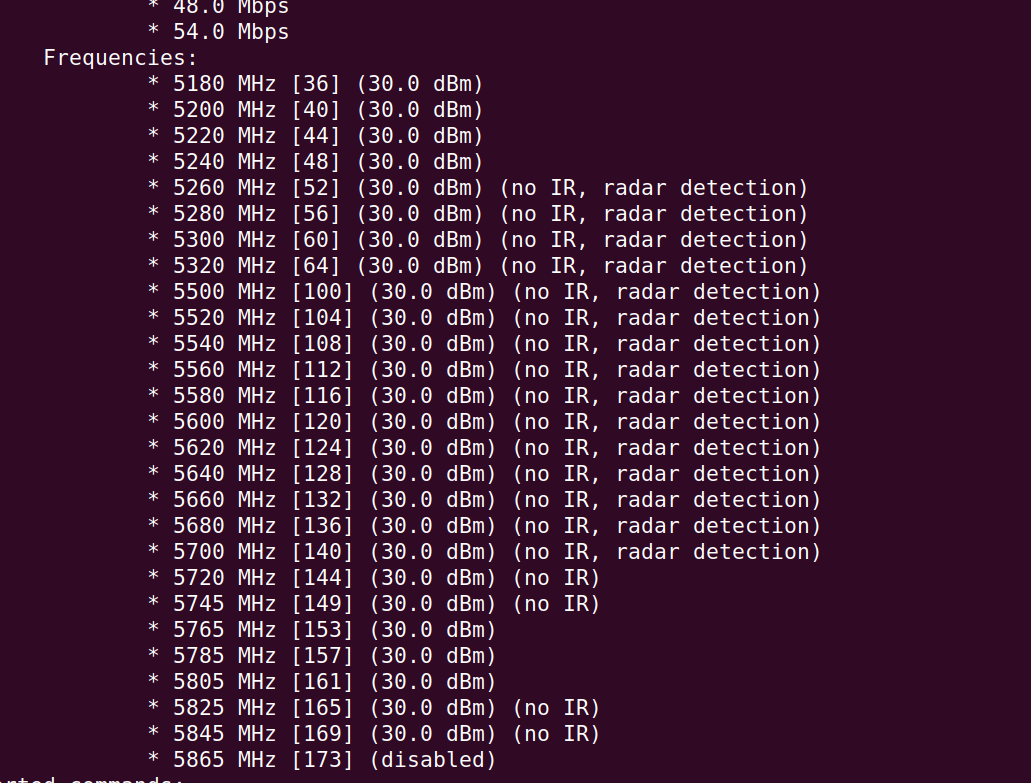Click the 5765 MHz [153] line

click(x=322, y=630)
